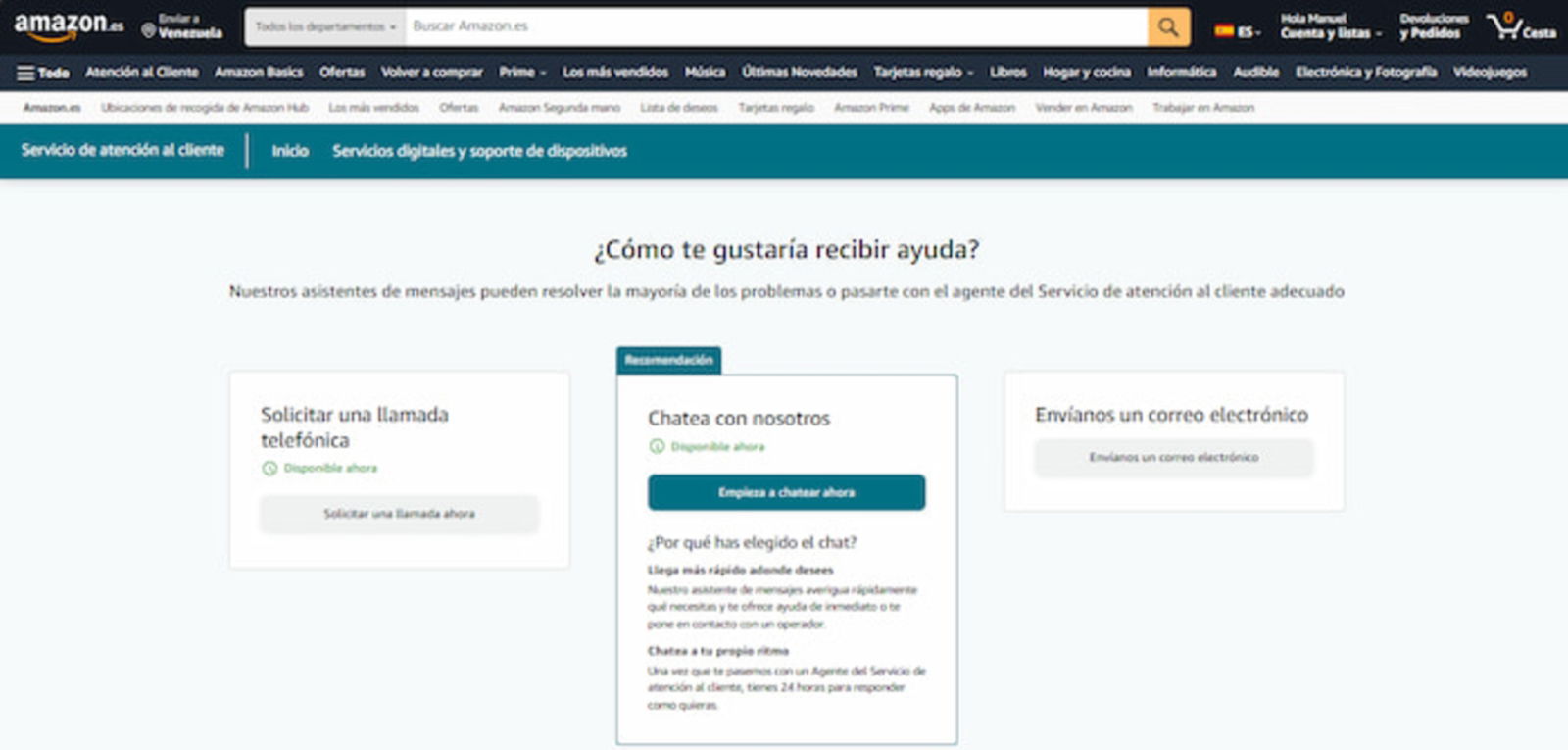Open Amazon Basics in nav bar
The image size is (1568, 750).
[259, 73]
